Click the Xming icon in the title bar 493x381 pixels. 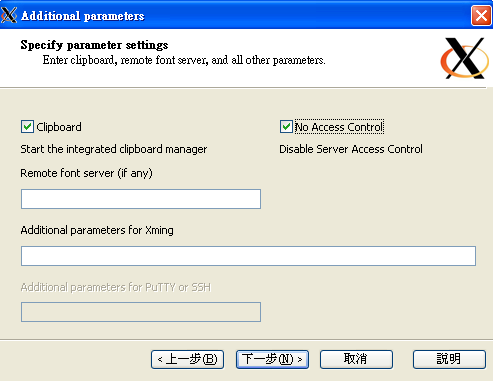[x=9, y=15]
